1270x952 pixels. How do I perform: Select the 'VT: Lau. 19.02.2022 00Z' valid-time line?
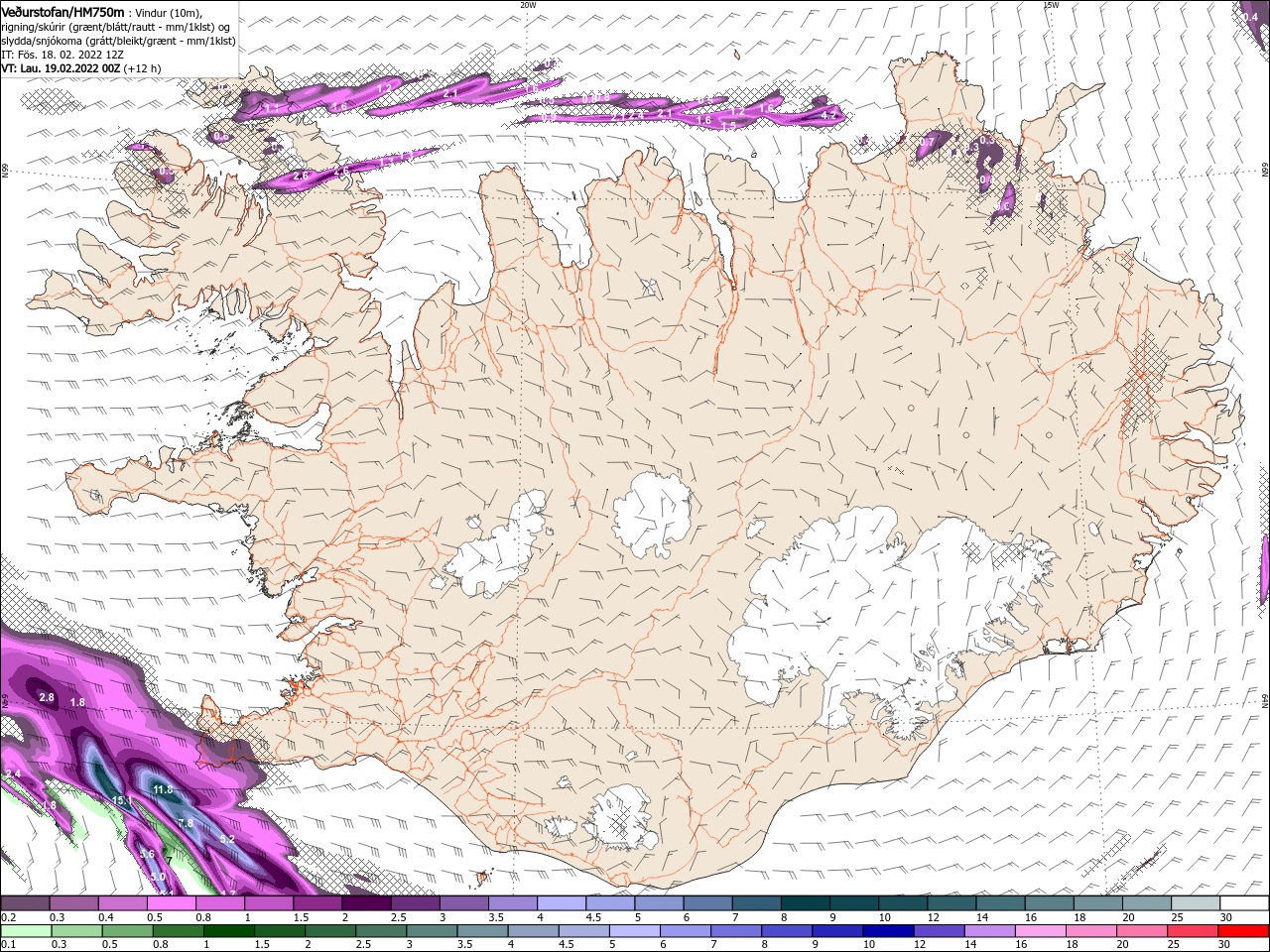pyautogui.click(x=62, y=68)
